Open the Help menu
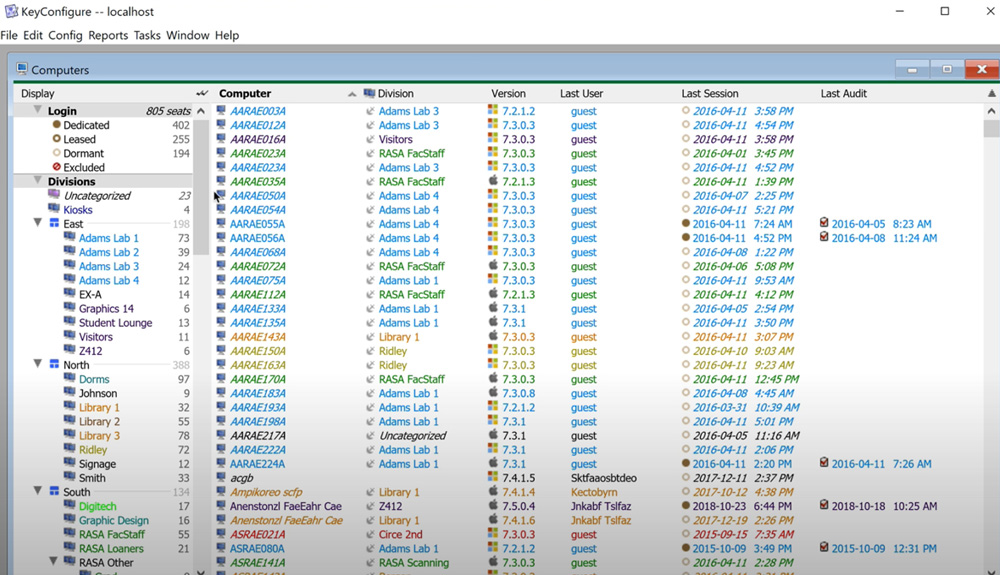 point(226,35)
